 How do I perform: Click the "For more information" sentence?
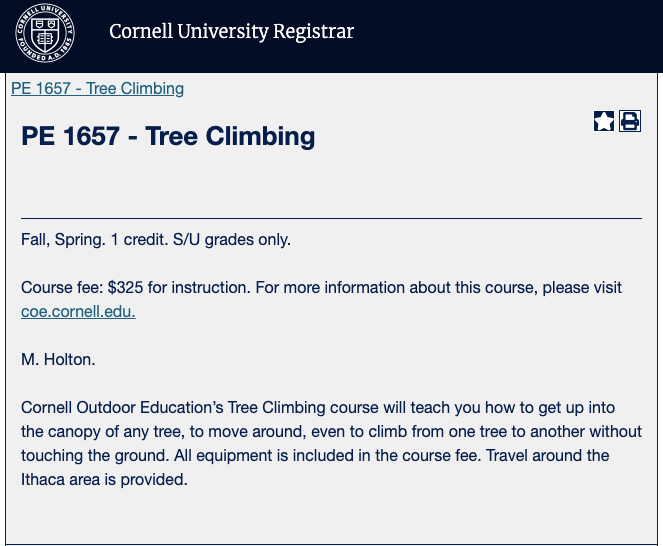pos(400,288)
